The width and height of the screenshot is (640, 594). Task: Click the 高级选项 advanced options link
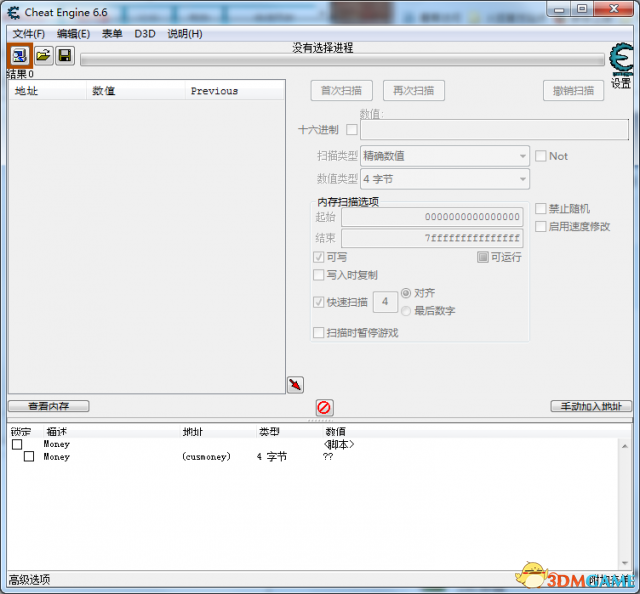tap(29, 579)
